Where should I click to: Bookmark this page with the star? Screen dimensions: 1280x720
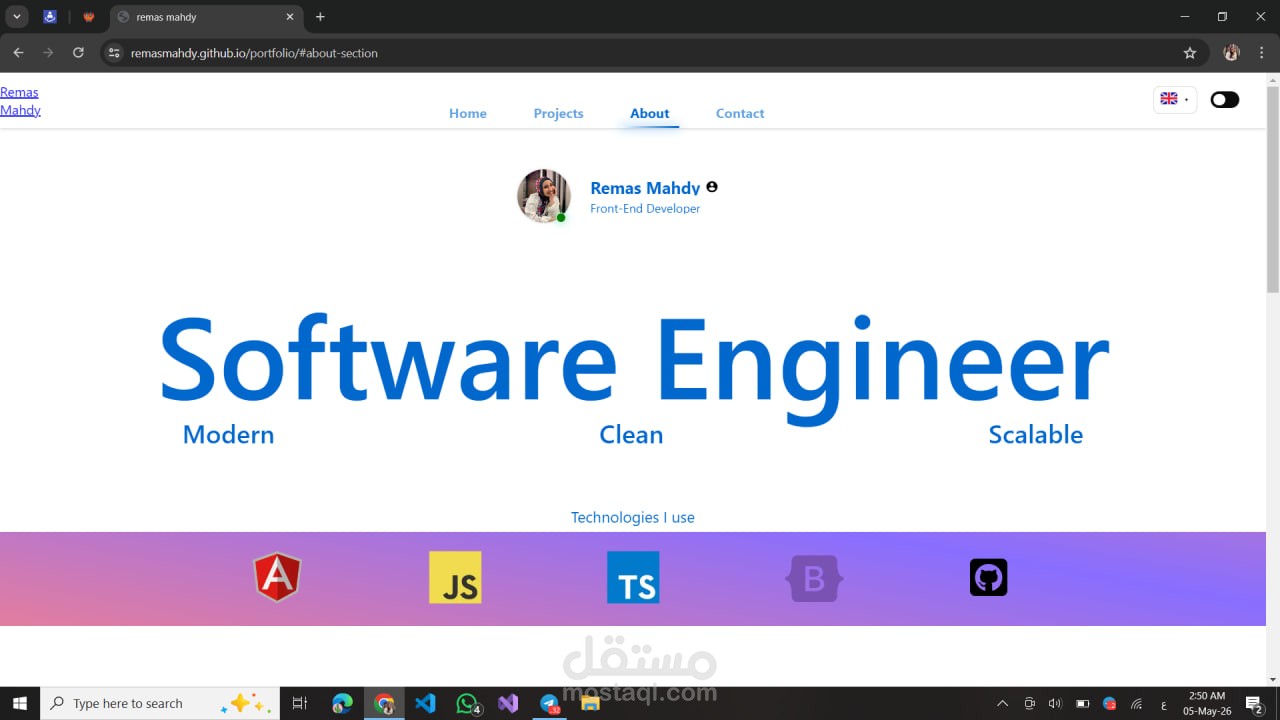click(x=1190, y=53)
